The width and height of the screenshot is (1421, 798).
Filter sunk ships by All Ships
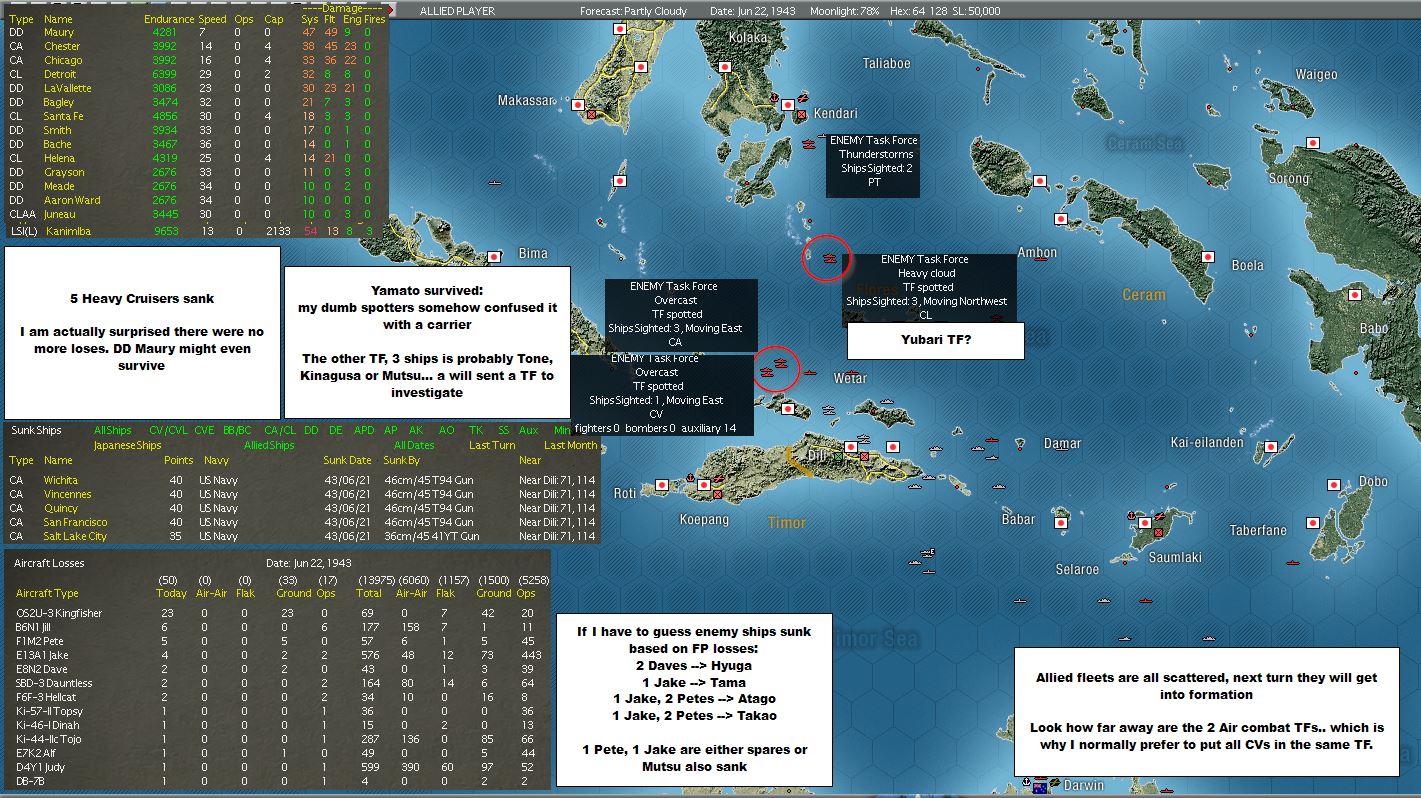pyautogui.click(x=113, y=430)
